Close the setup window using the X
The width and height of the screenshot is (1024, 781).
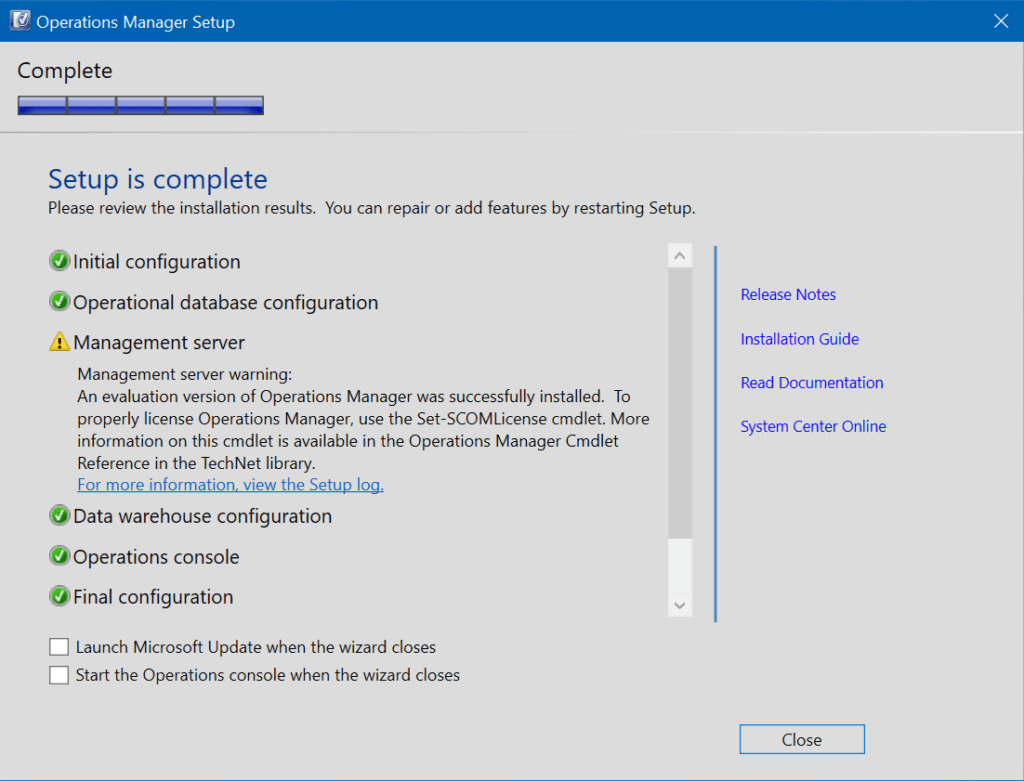[x=1000, y=21]
